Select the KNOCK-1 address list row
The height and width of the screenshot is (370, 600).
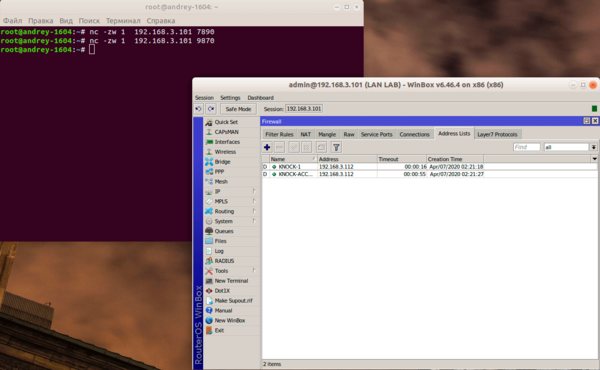pyautogui.click(x=429, y=167)
